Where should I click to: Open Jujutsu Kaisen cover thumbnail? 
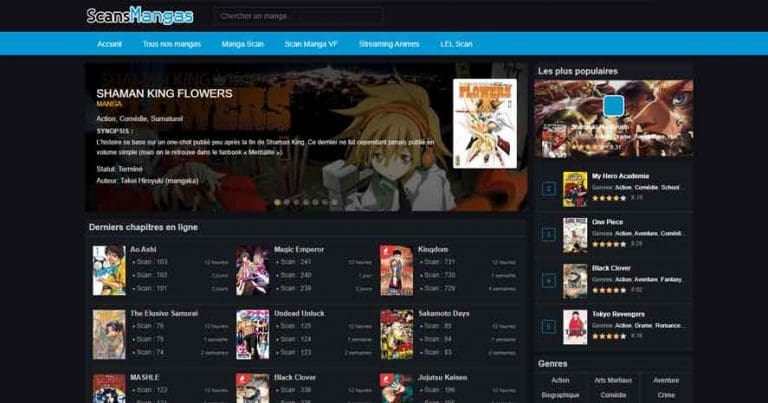[397, 388]
